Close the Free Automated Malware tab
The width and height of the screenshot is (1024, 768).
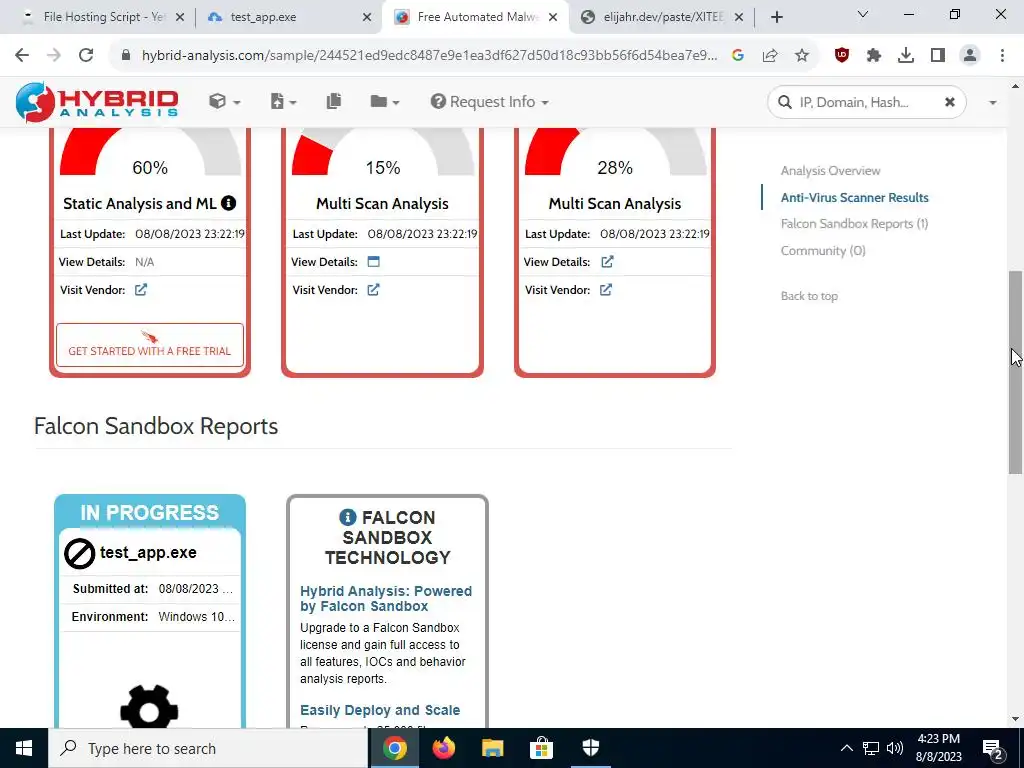click(553, 18)
